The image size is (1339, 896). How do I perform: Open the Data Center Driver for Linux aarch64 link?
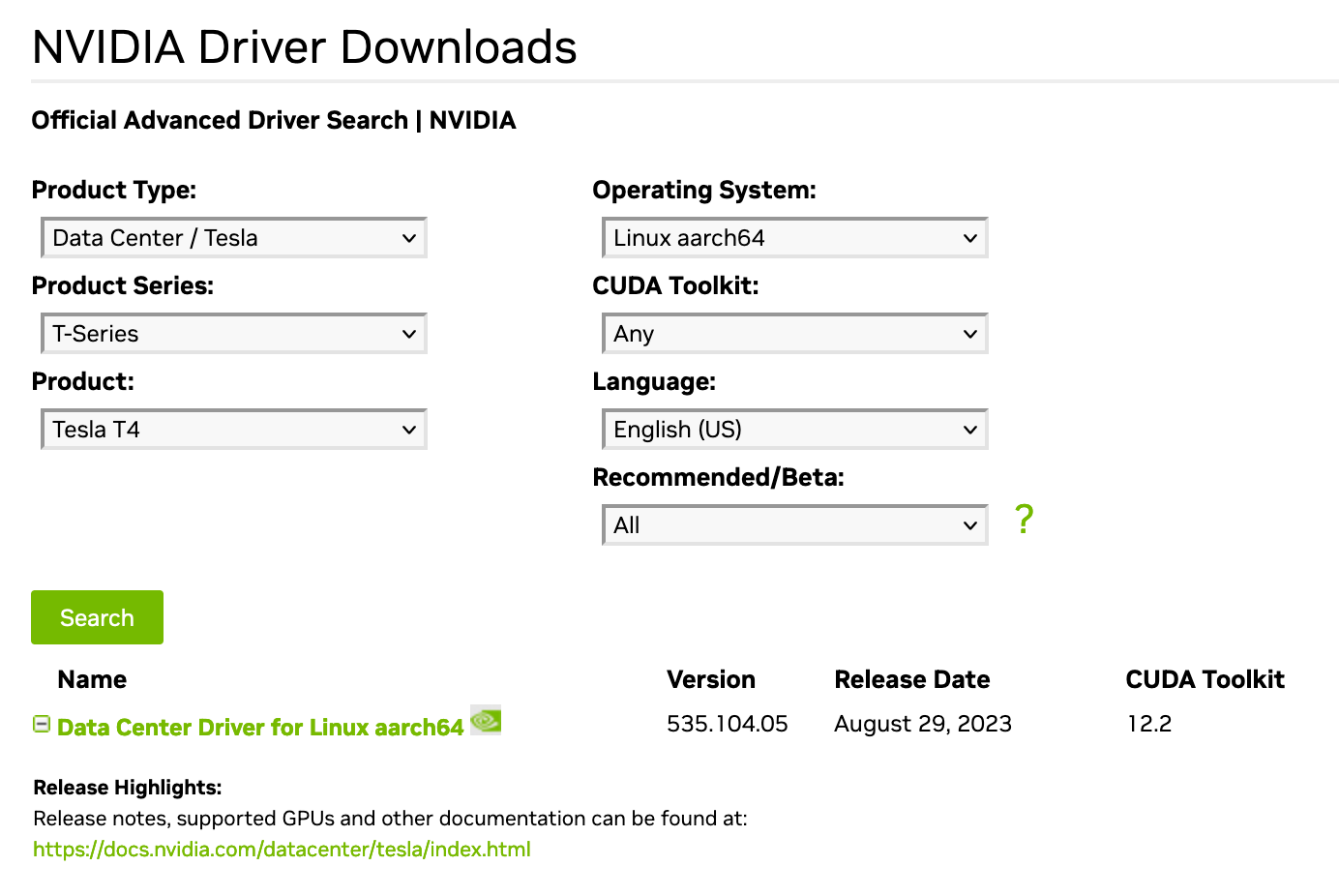click(260, 728)
